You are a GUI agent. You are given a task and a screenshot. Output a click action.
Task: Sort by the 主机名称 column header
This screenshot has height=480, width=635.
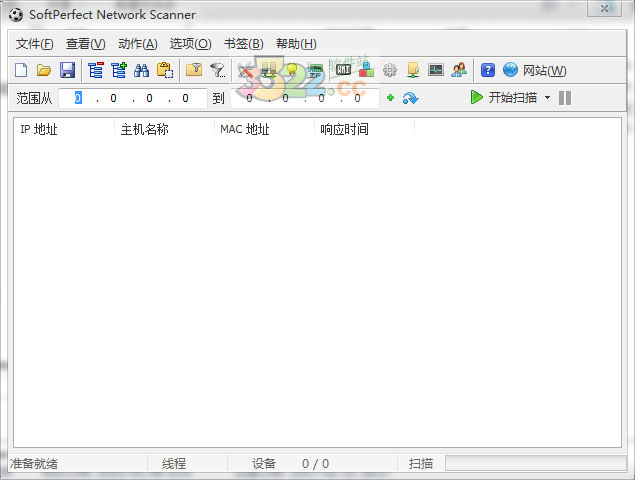pos(144,129)
